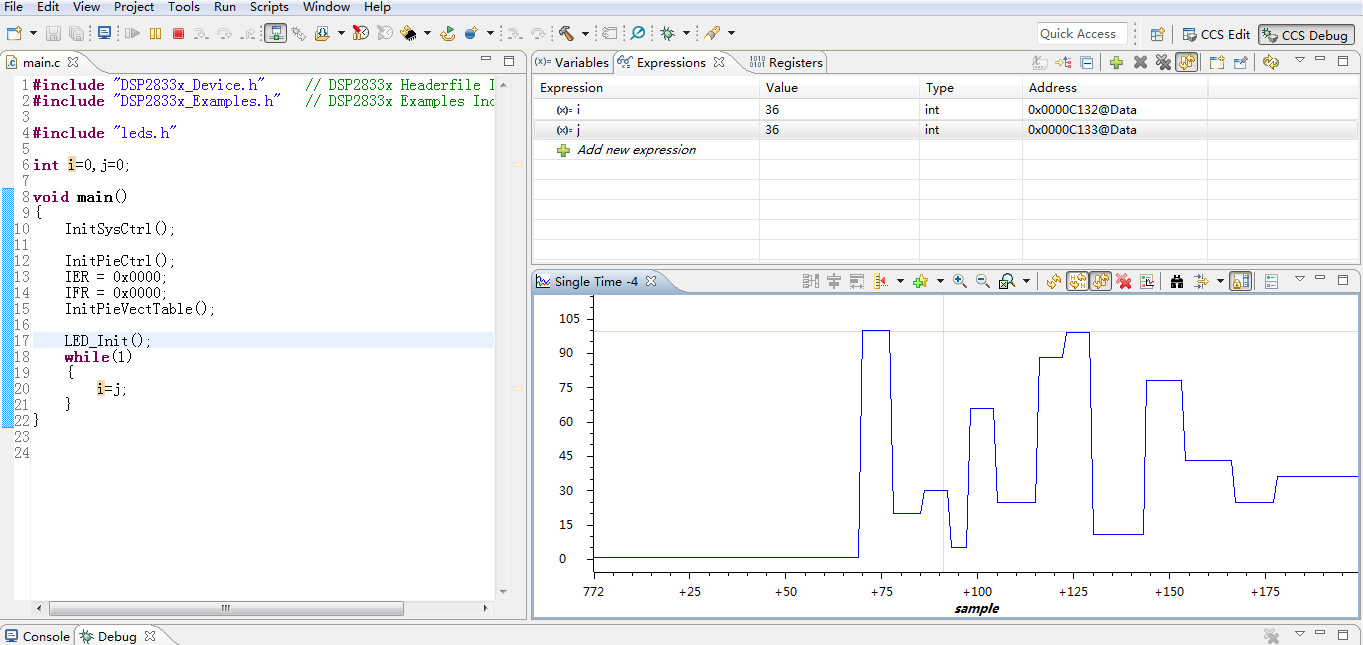Click the Value column header

point(781,88)
